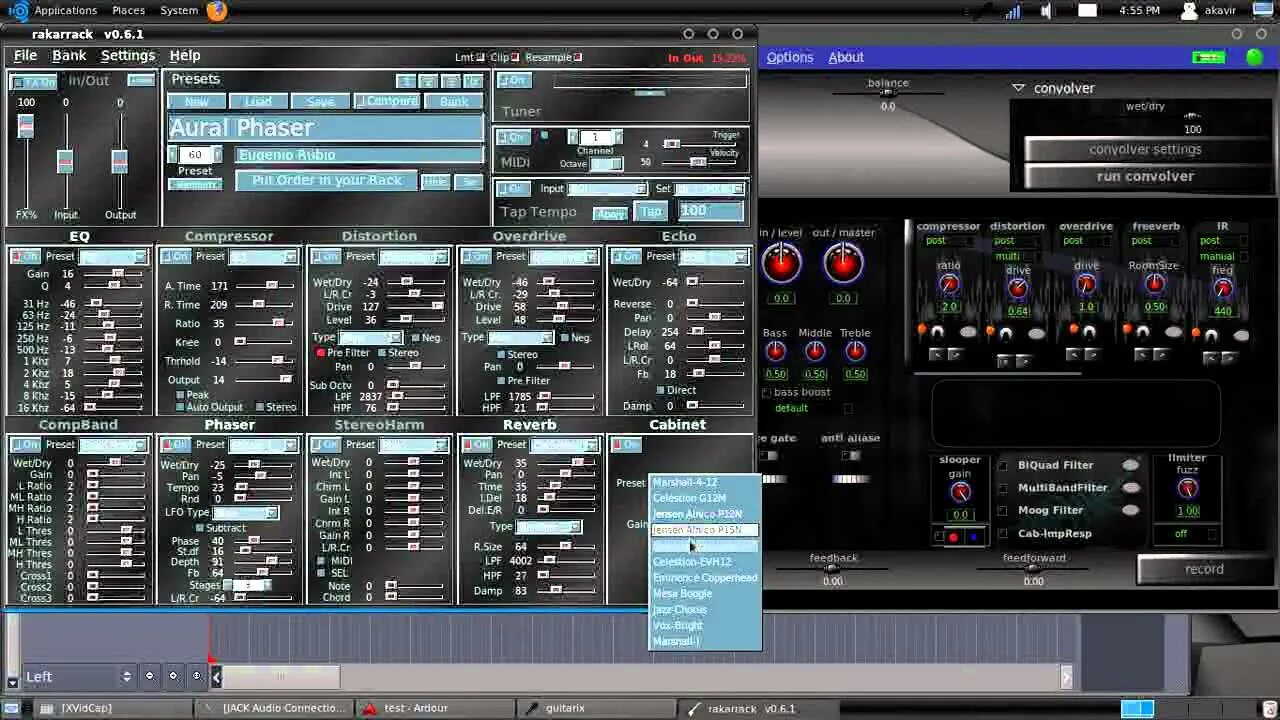Toggle the Phaser On switch
This screenshot has width=1280, height=720.
176,444
